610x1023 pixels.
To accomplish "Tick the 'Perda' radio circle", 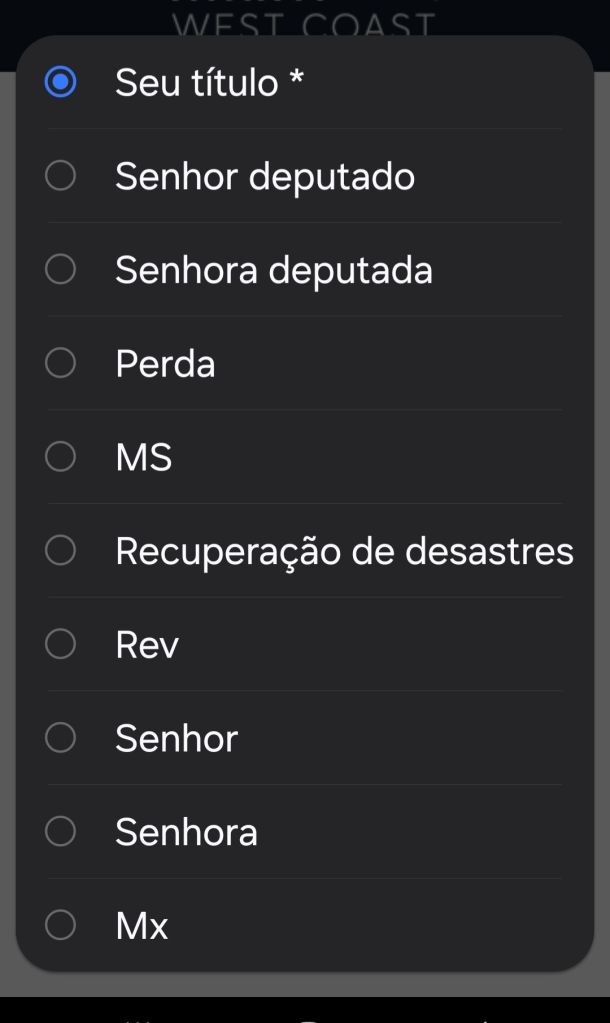I will coord(61,363).
